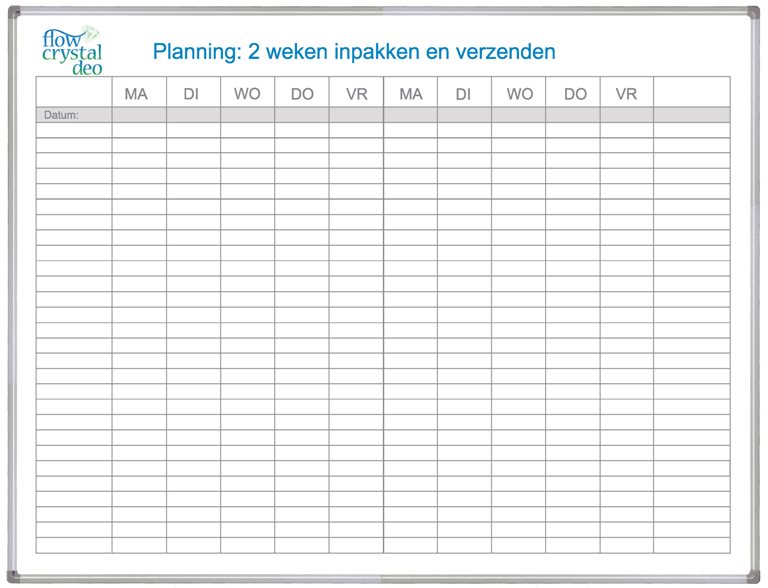
Task: Select the second week VR header
Action: tap(626, 94)
